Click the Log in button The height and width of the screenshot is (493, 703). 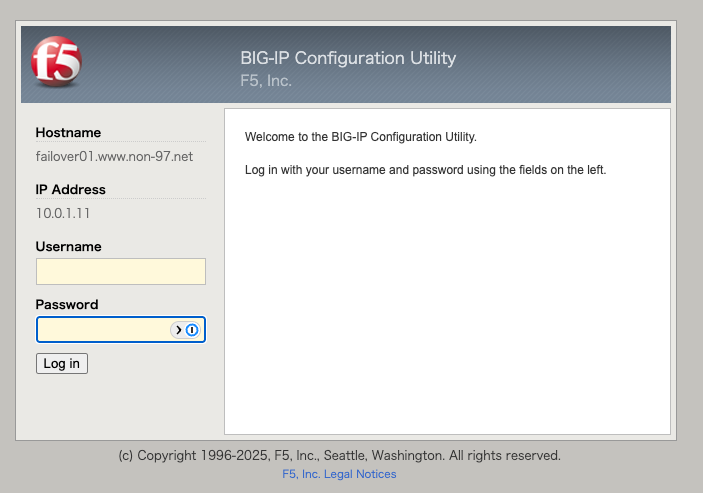click(61, 363)
